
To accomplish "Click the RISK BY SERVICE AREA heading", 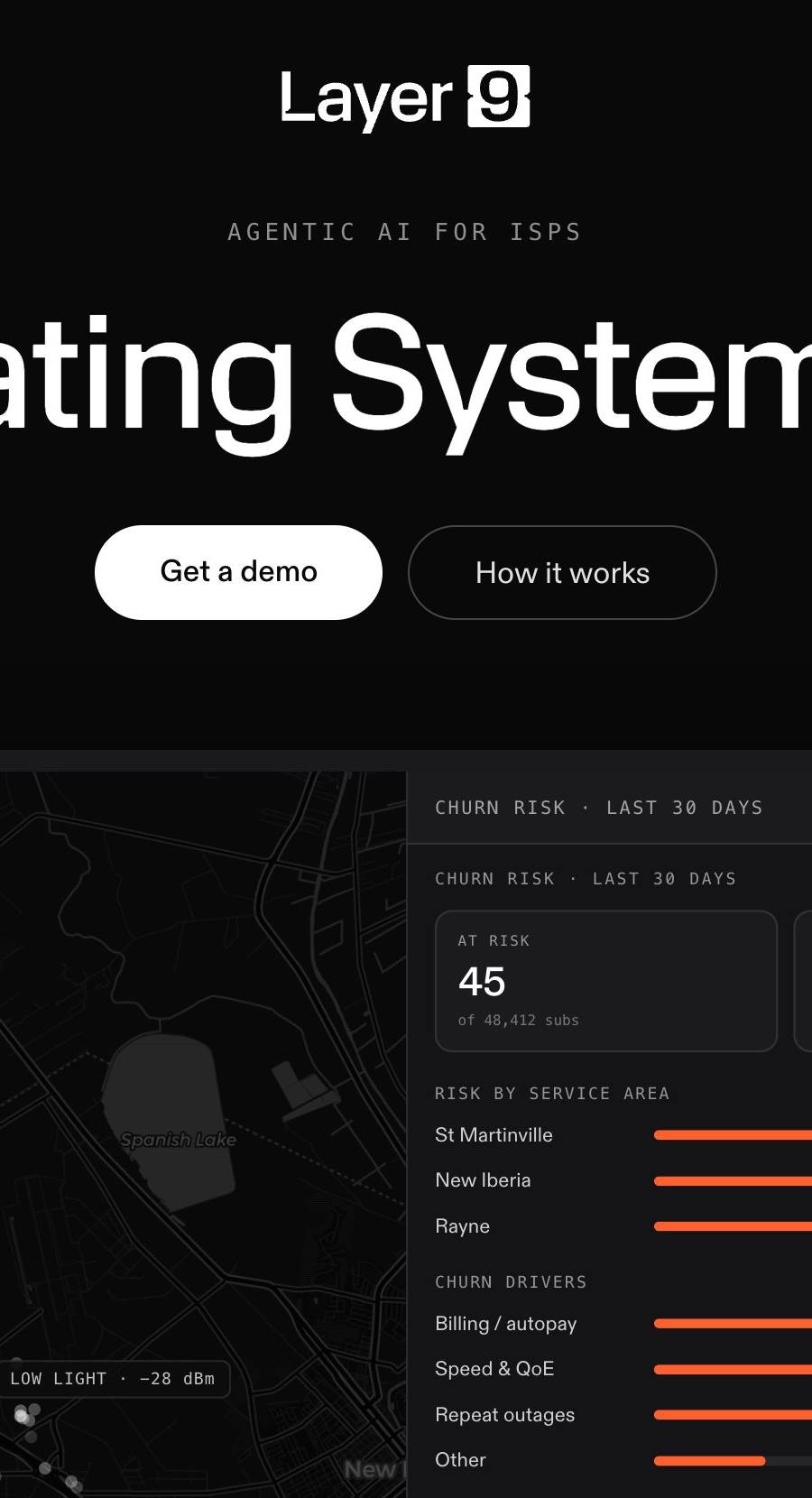I will tap(552, 1094).
